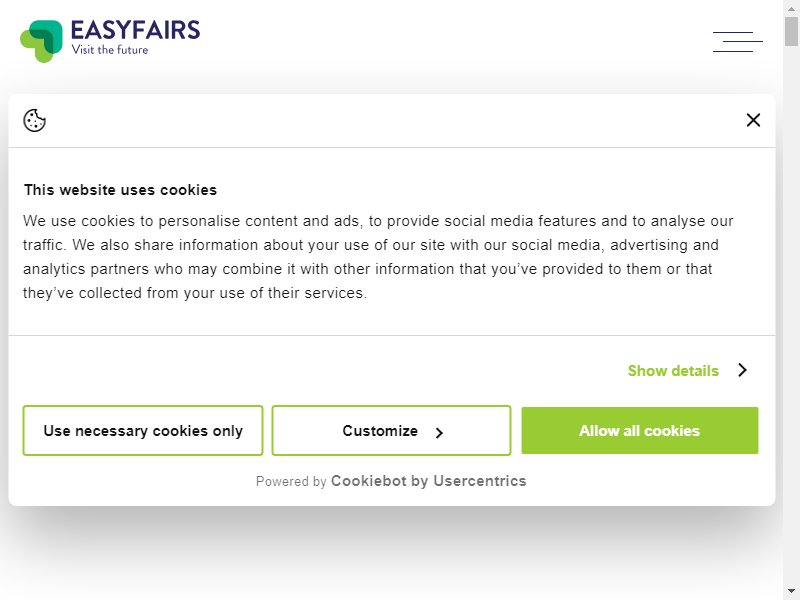
Task: Click the This website uses cookies heading
Action: pos(120,190)
